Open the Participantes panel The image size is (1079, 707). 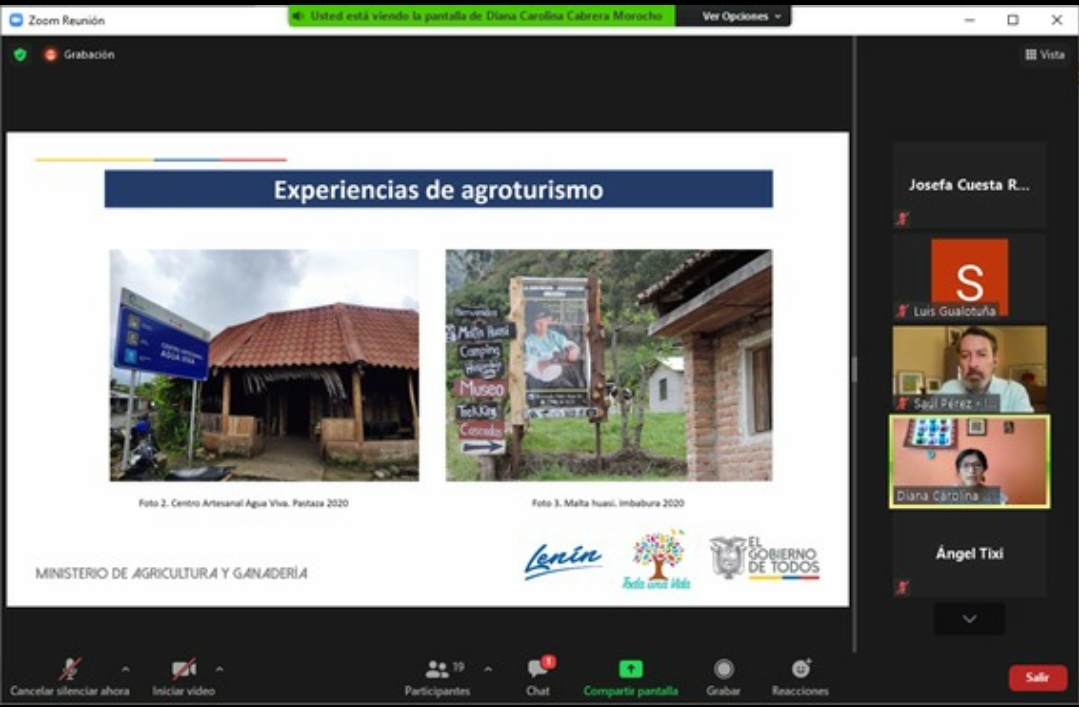pos(437,677)
